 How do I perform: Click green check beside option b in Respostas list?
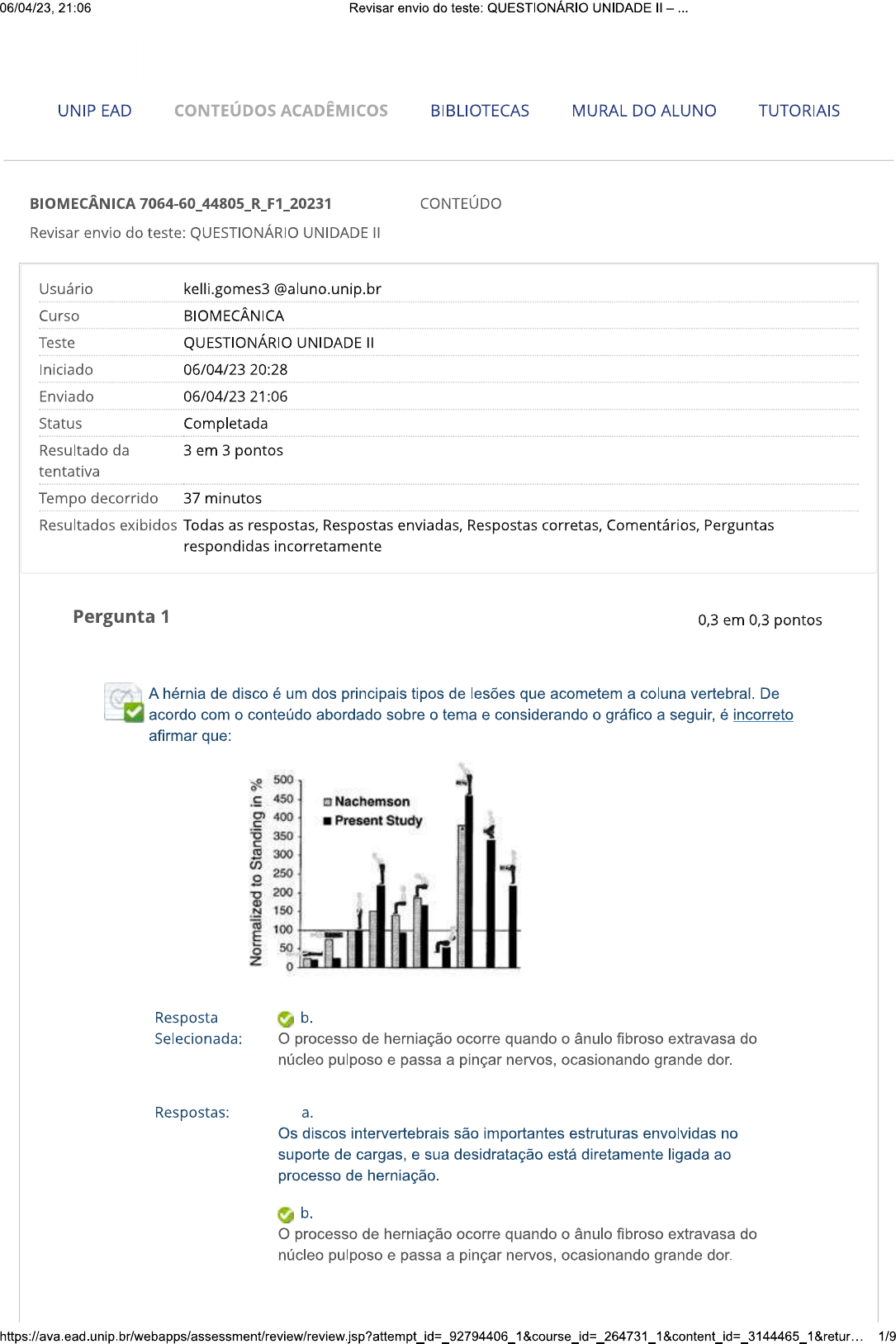(x=286, y=1214)
